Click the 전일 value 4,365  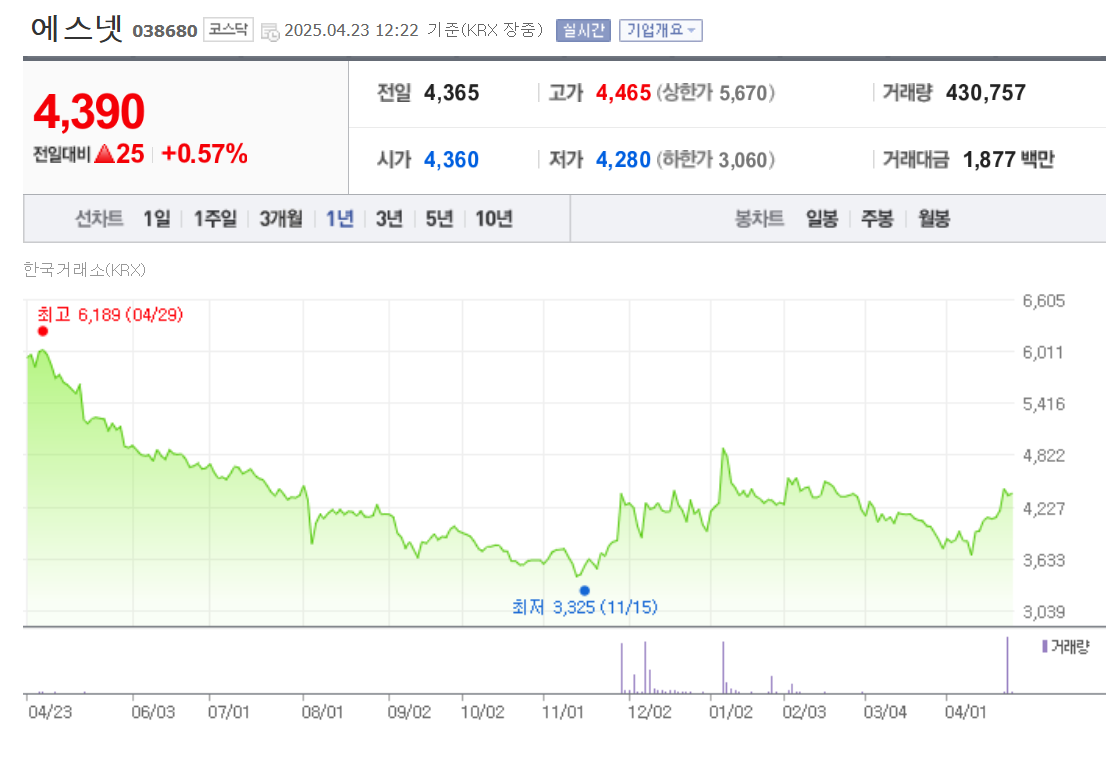coord(451,92)
